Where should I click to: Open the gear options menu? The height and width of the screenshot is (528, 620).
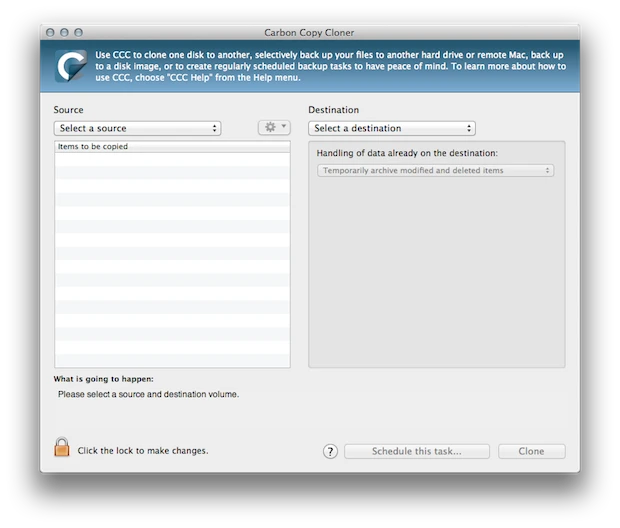tap(274, 128)
